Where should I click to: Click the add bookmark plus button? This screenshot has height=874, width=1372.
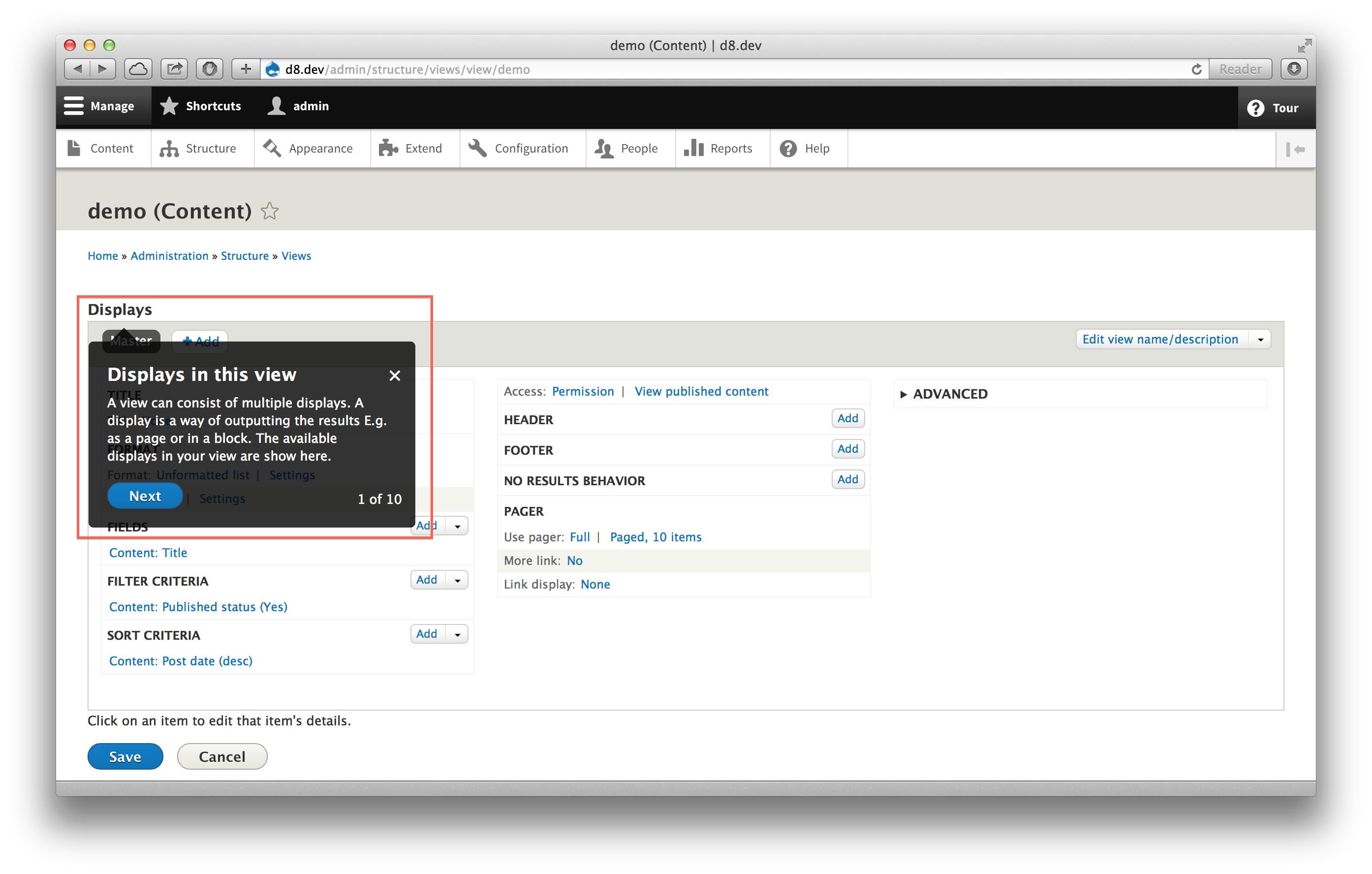pyautogui.click(x=246, y=69)
